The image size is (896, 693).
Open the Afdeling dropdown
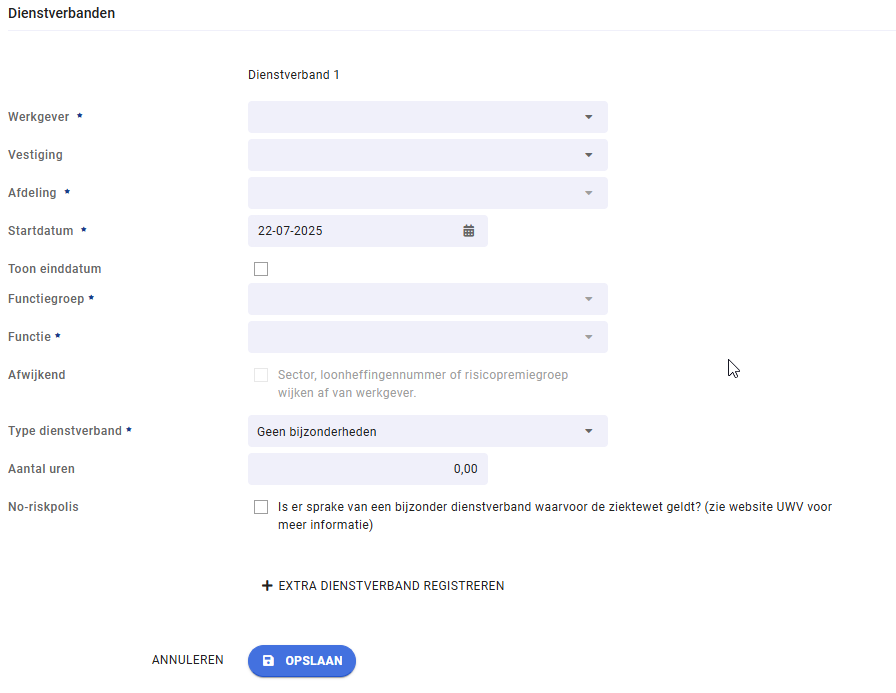coord(427,193)
